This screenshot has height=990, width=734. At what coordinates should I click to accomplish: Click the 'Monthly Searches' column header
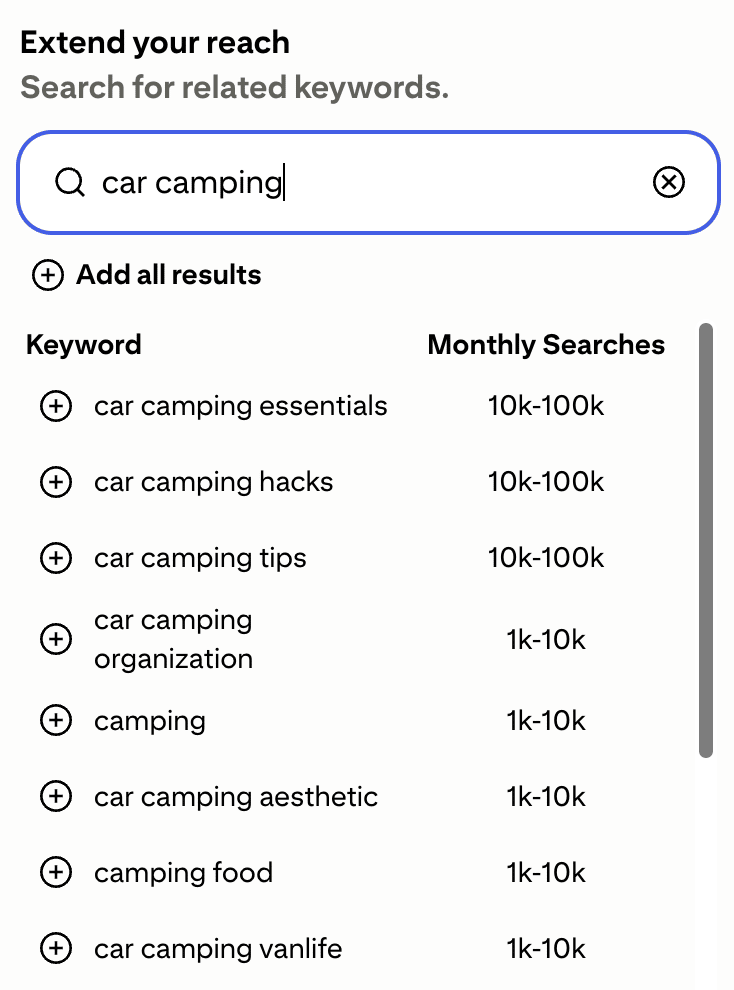pos(546,345)
